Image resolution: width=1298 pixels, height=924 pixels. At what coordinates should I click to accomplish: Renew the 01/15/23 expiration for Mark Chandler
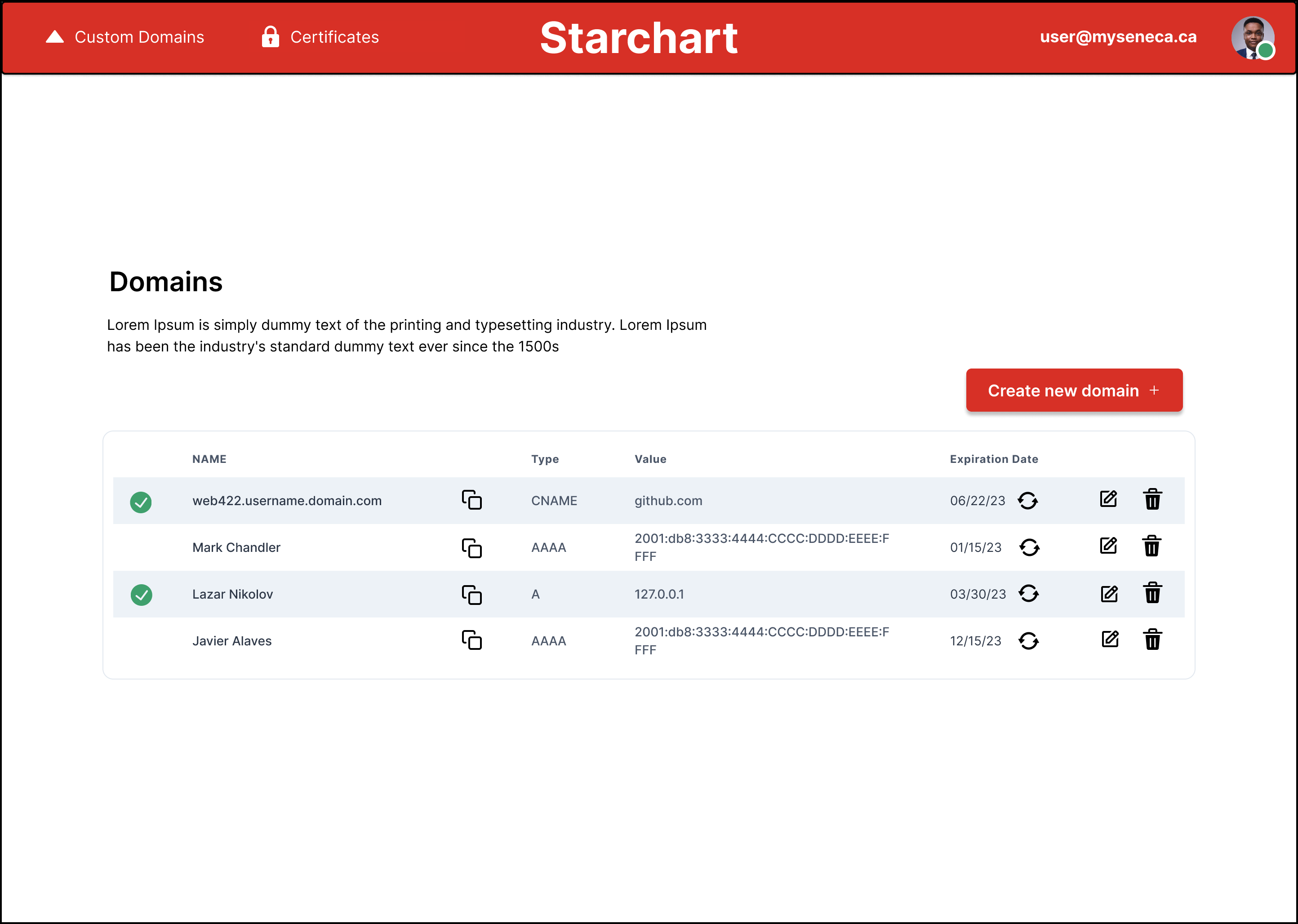coord(1029,547)
